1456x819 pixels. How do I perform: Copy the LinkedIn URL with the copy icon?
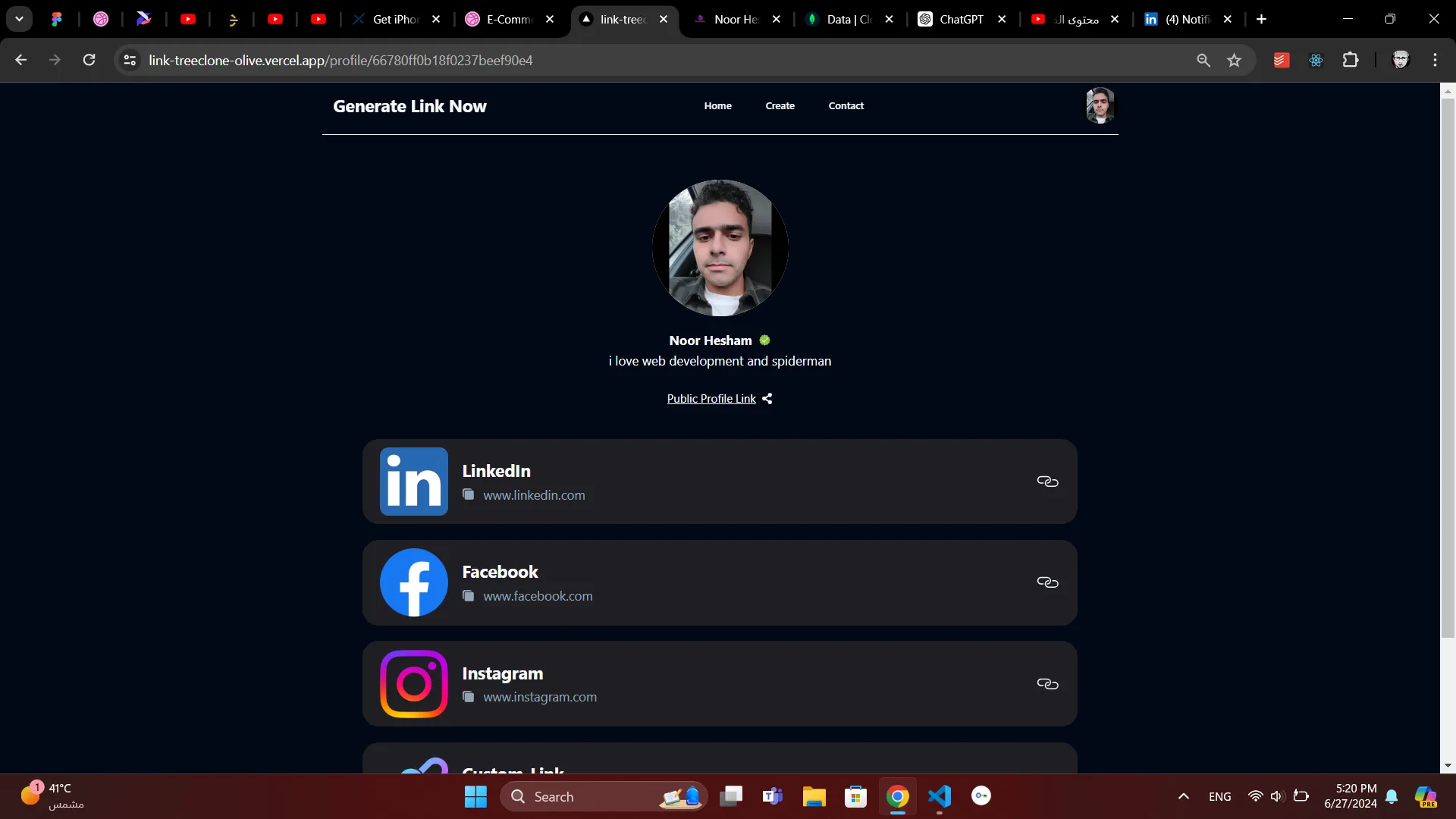click(x=469, y=494)
